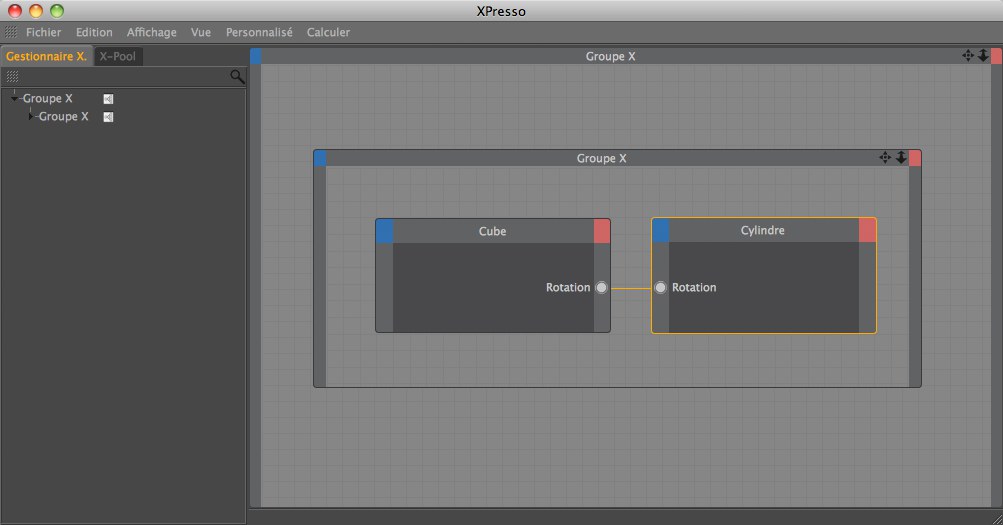Click the Rotation output port on Cube
Screen dimensions: 1003x525
(x=601, y=288)
